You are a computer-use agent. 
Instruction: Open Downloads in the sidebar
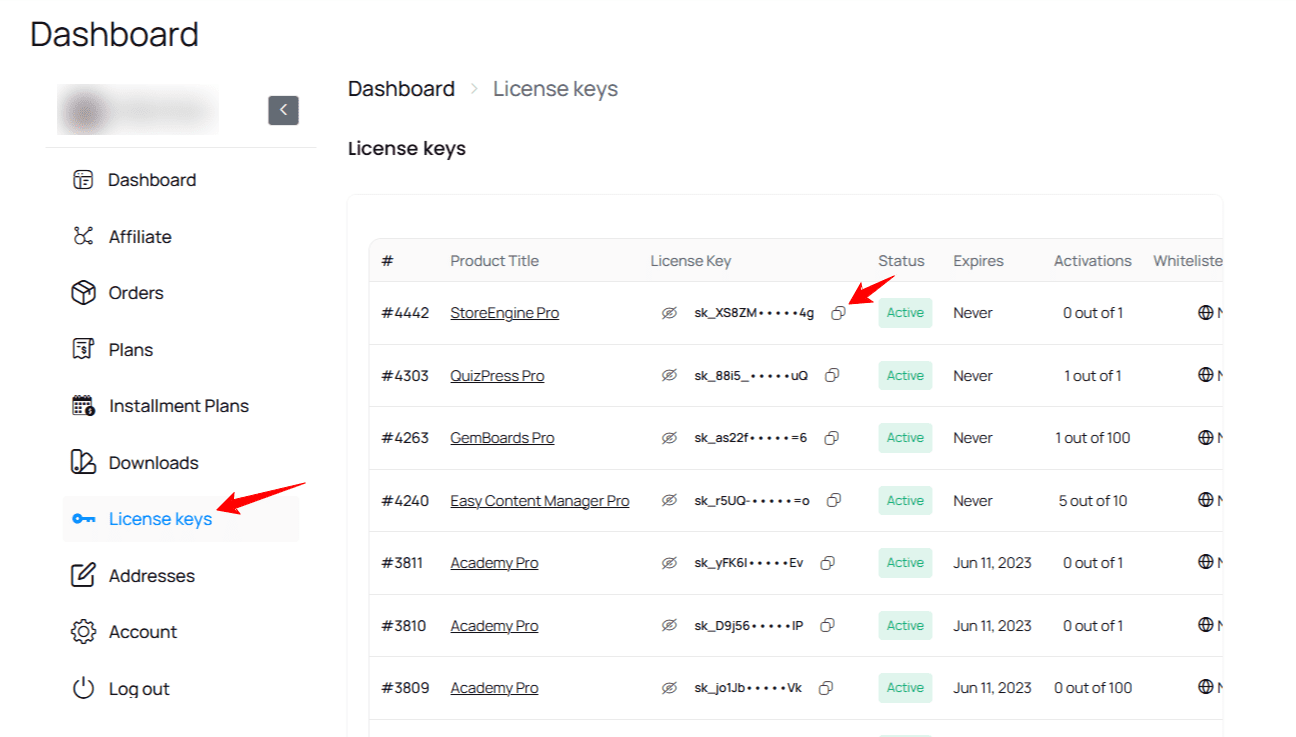pos(154,463)
